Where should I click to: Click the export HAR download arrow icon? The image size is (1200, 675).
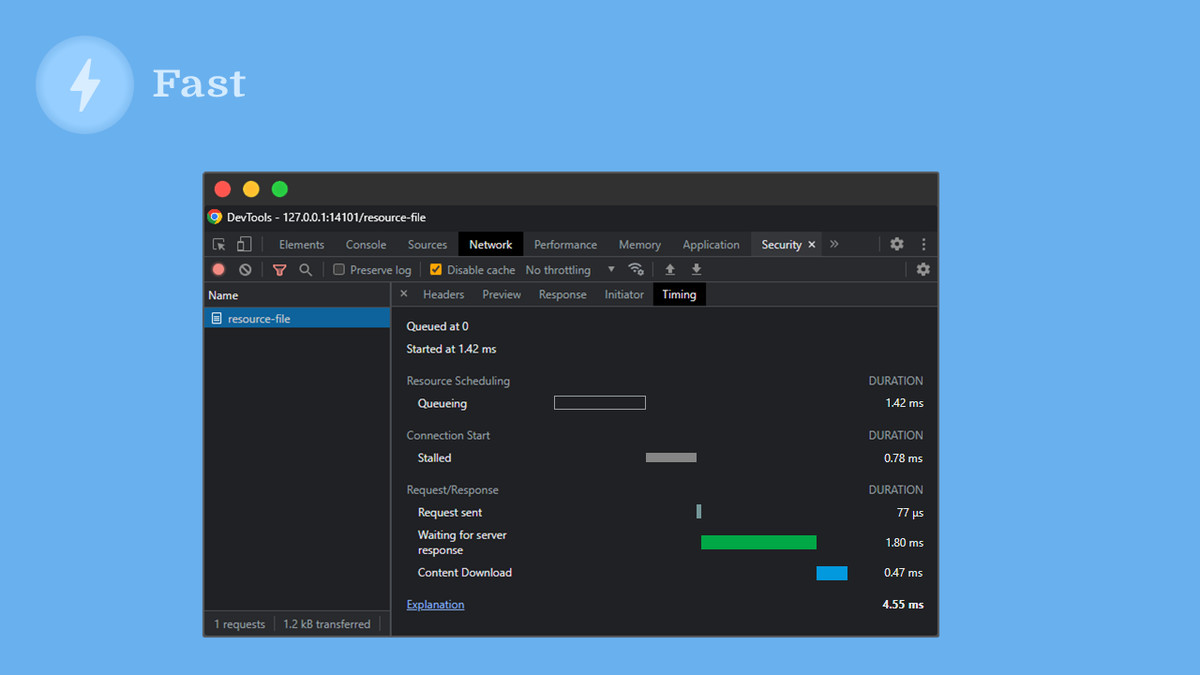click(x=696, y=269)
